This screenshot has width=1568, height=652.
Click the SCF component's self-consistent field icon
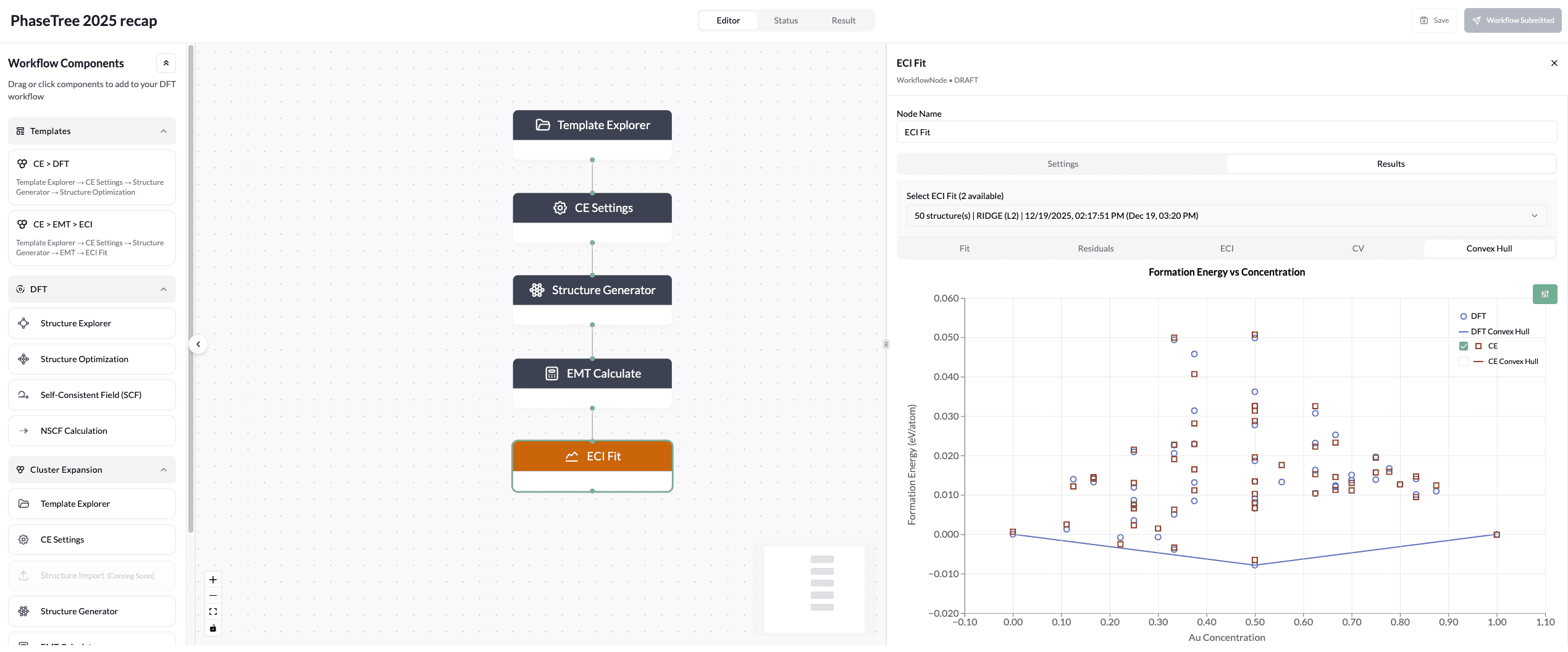[x=23, y=394]
